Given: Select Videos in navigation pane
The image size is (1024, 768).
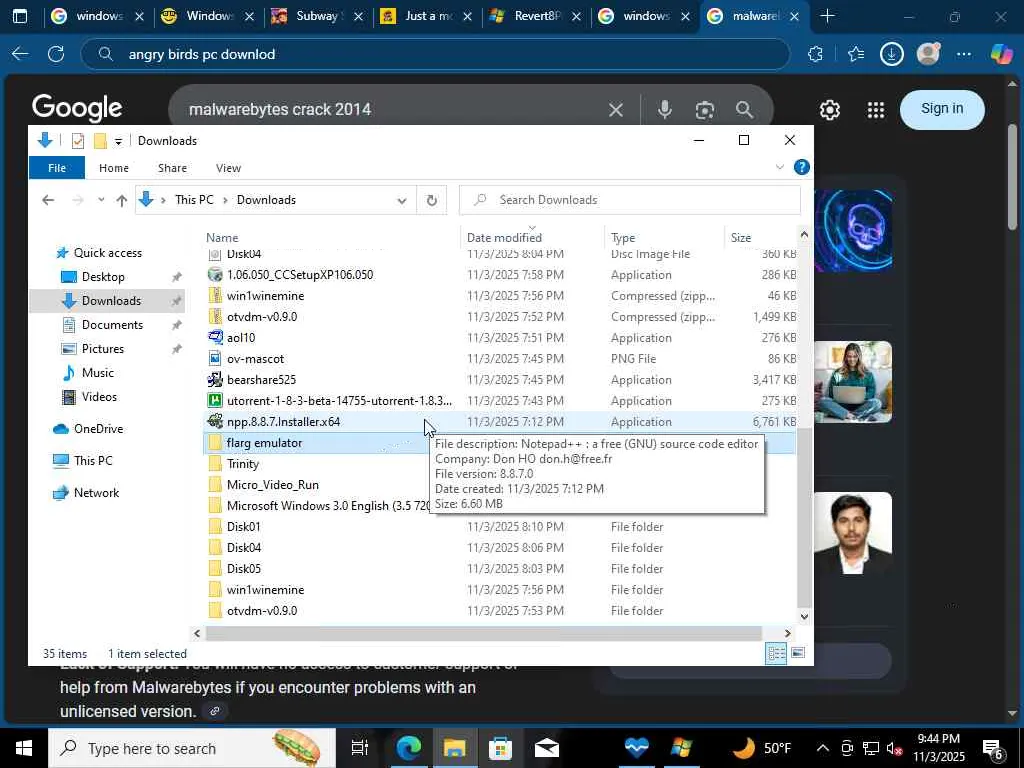Looking at the screenshot, I should tap(99, 397).
